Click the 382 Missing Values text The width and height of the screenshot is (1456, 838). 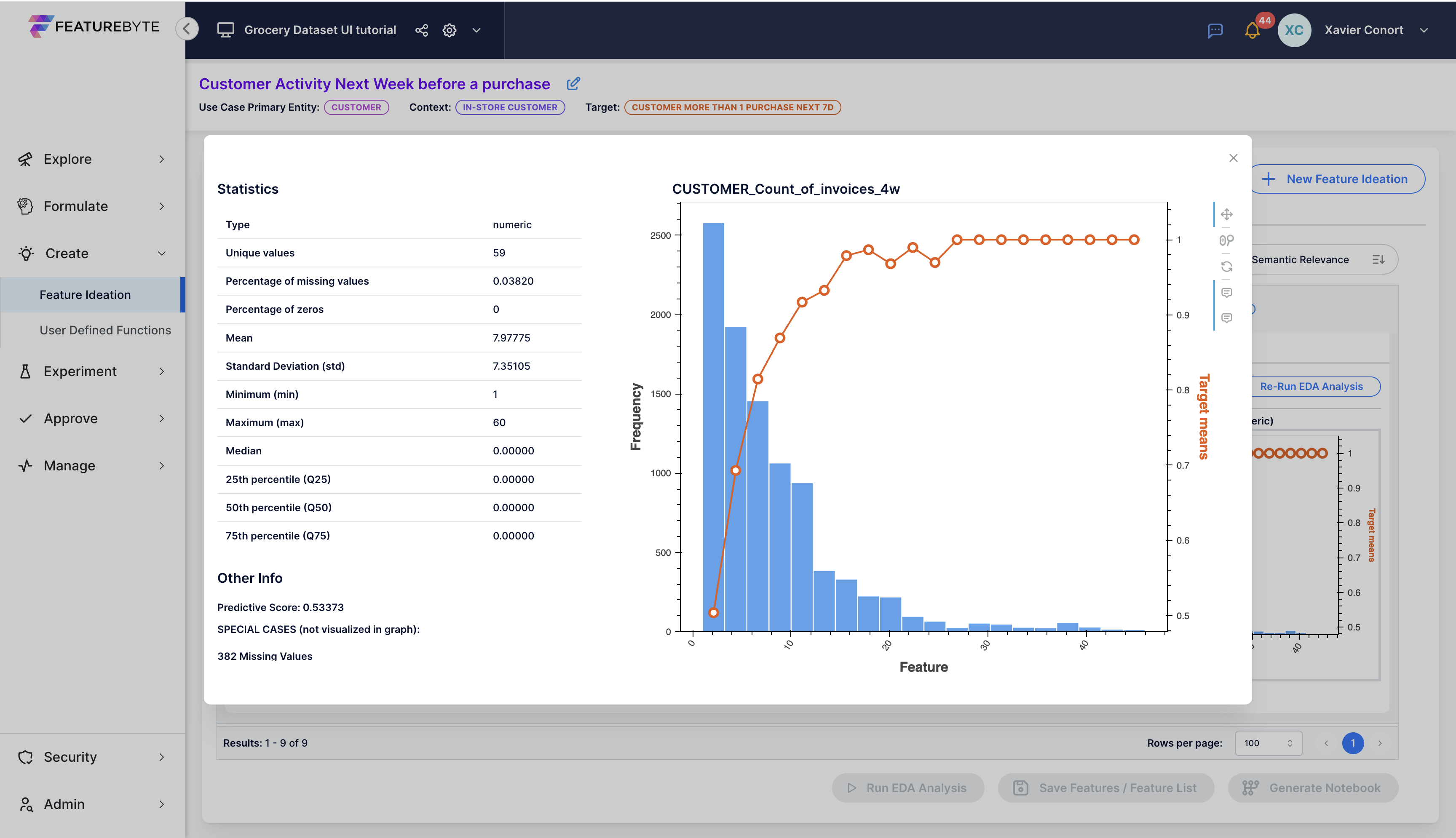coord(265,656)
